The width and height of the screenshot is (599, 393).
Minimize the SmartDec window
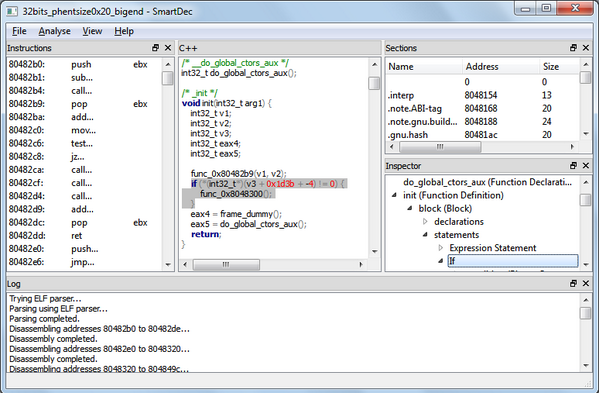click(526, 8)
